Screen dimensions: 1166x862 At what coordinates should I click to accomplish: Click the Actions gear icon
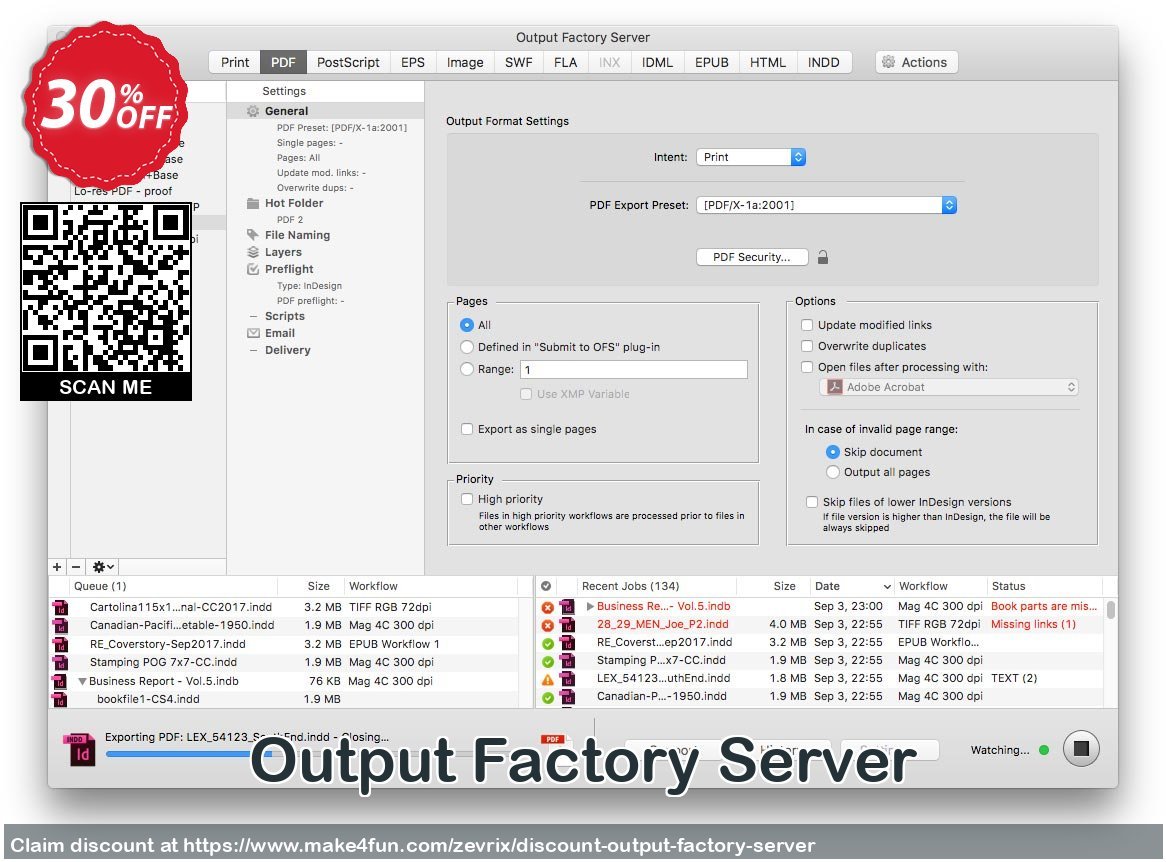(889, 62)
